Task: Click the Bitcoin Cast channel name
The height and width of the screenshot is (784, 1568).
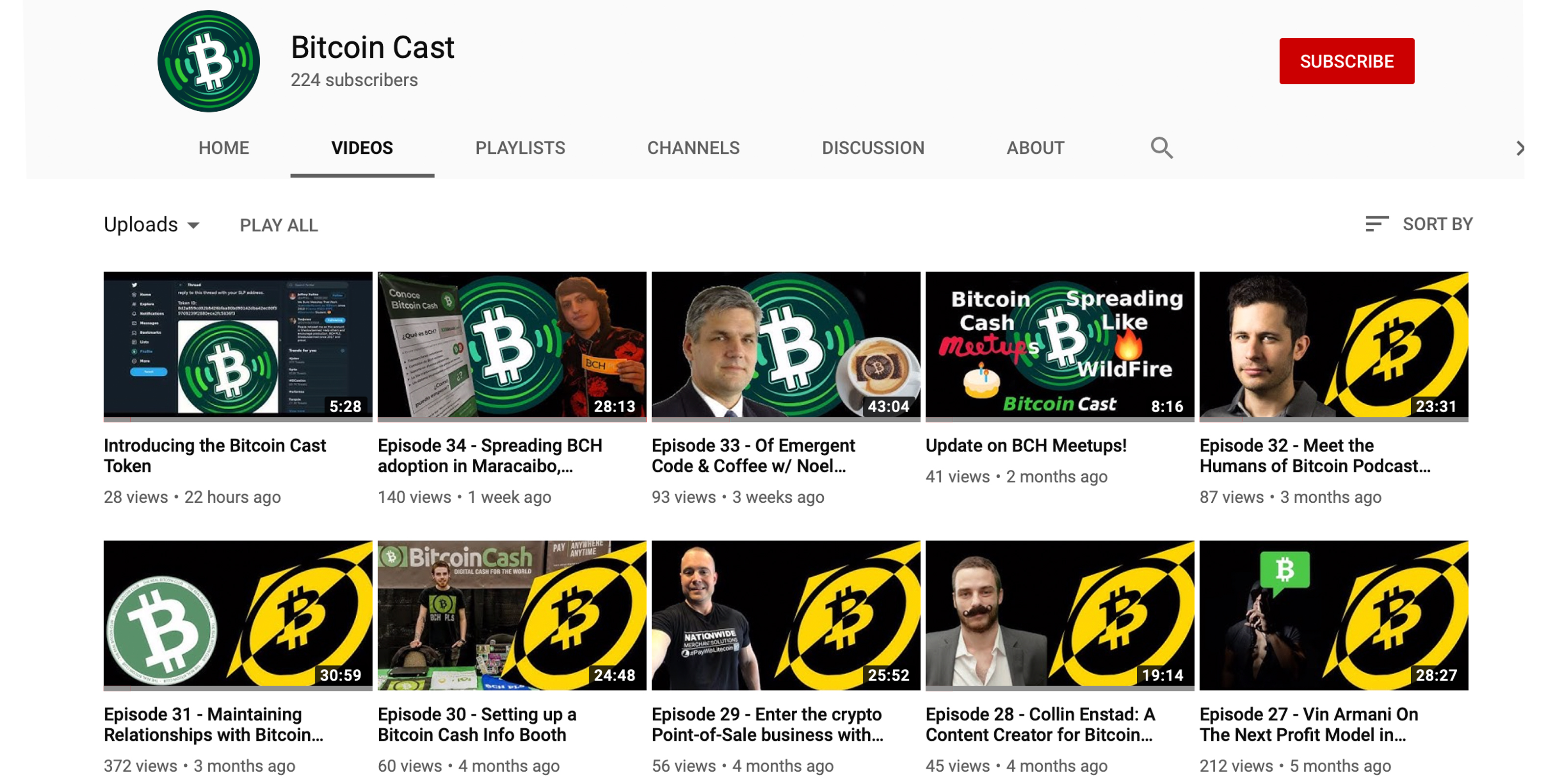Action: 372,47
